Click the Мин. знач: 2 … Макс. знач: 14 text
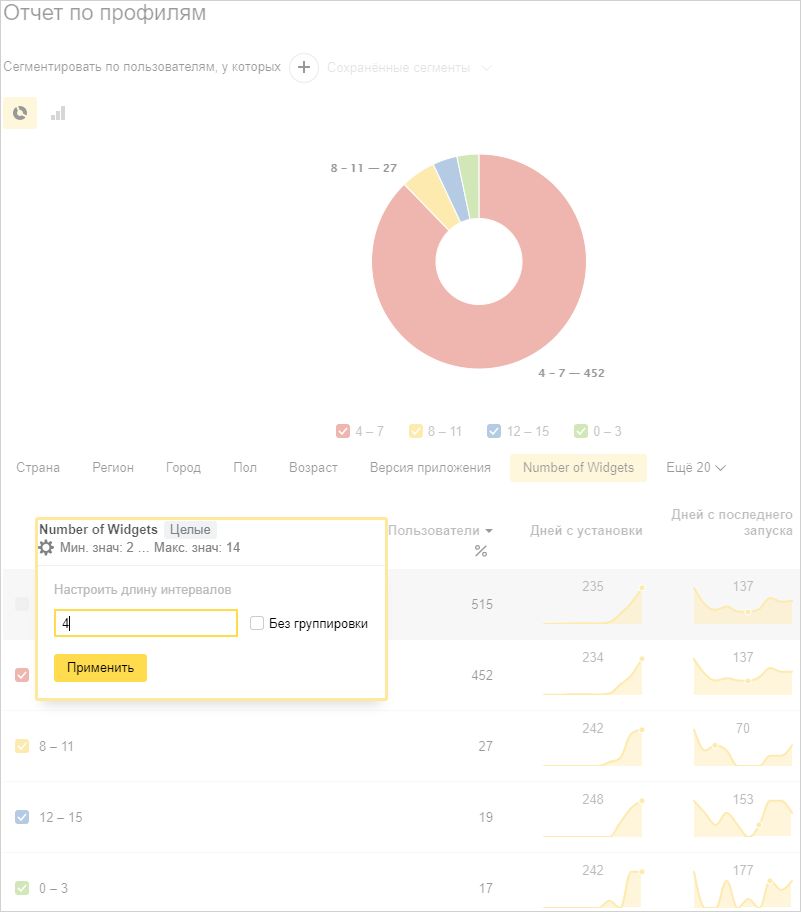Viewport: 801px width, 912px height. [x=150, y=547]
